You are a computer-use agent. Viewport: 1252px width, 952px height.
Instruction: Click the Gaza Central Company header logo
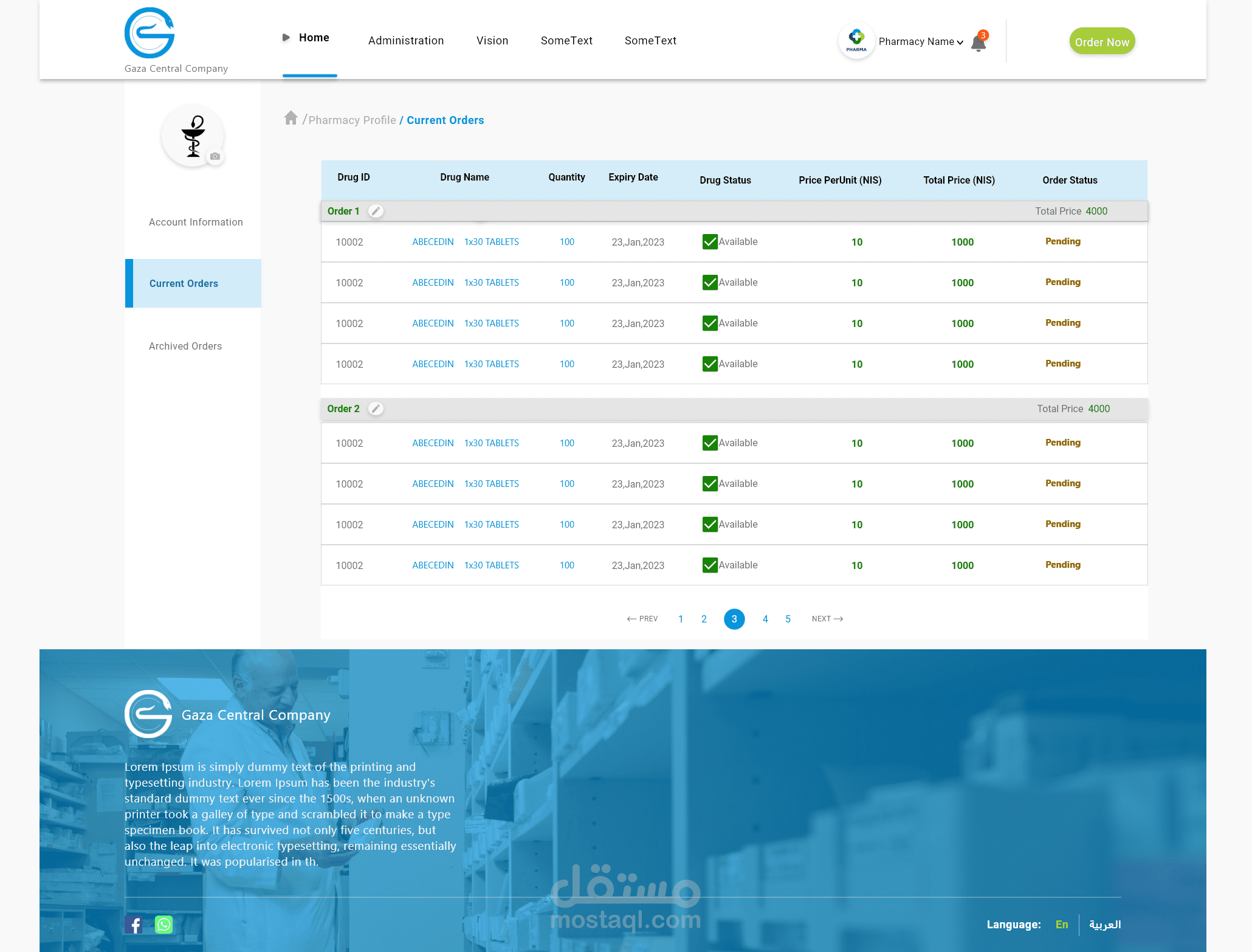(150, 33)
